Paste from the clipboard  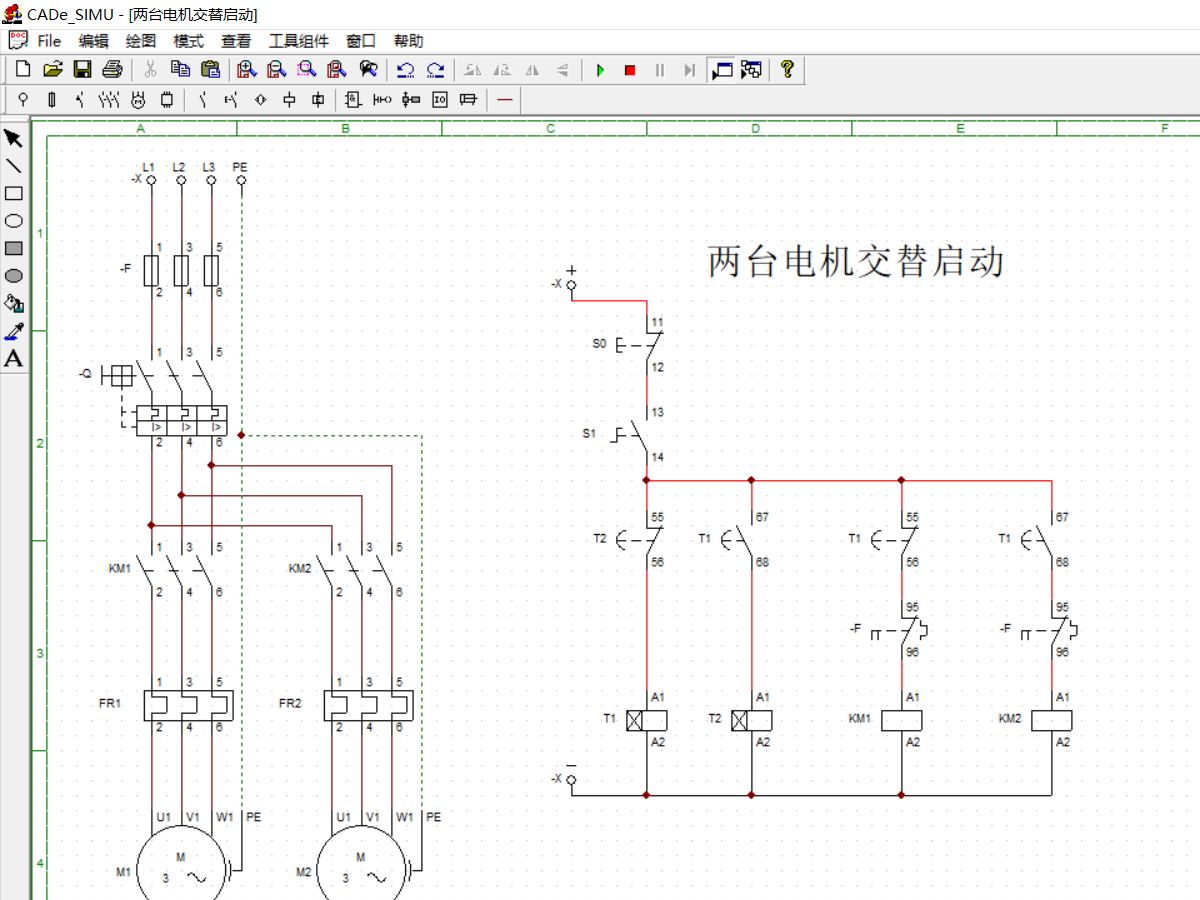[211, 68]
